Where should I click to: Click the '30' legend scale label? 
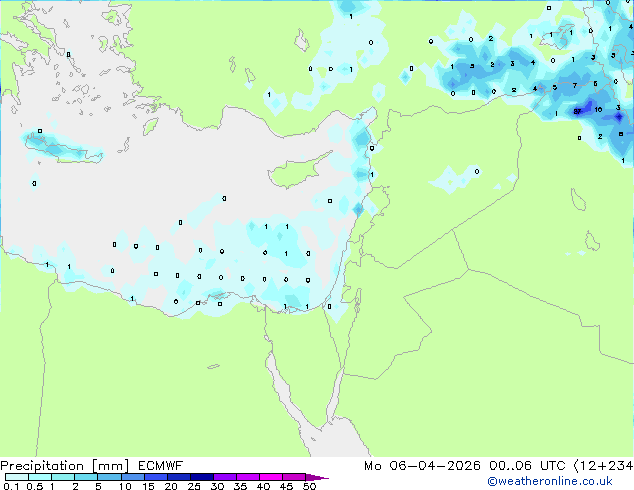[217, 486]
